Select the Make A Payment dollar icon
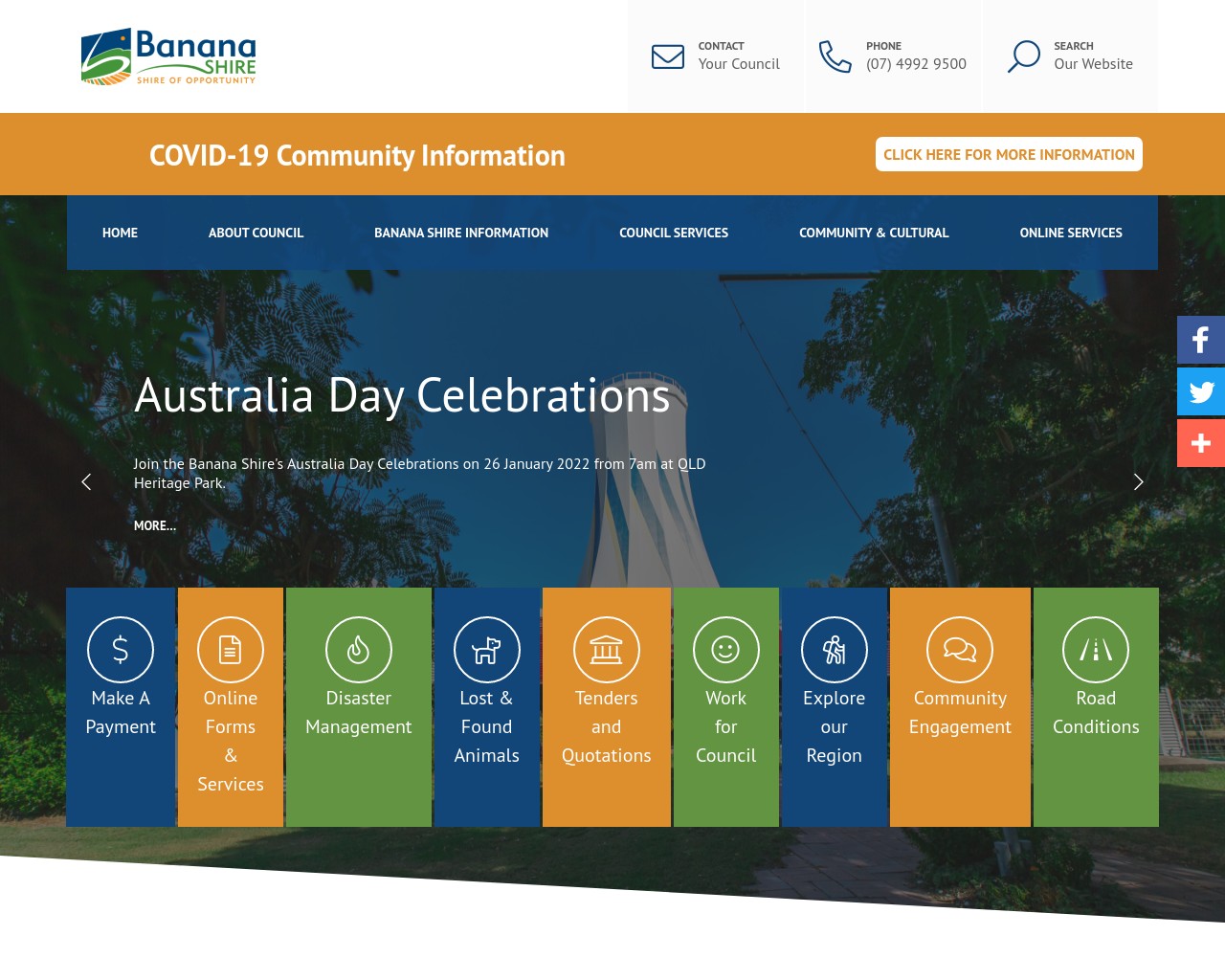The height and width of the screenshot is (980, 1225). [x=120, y=649]
